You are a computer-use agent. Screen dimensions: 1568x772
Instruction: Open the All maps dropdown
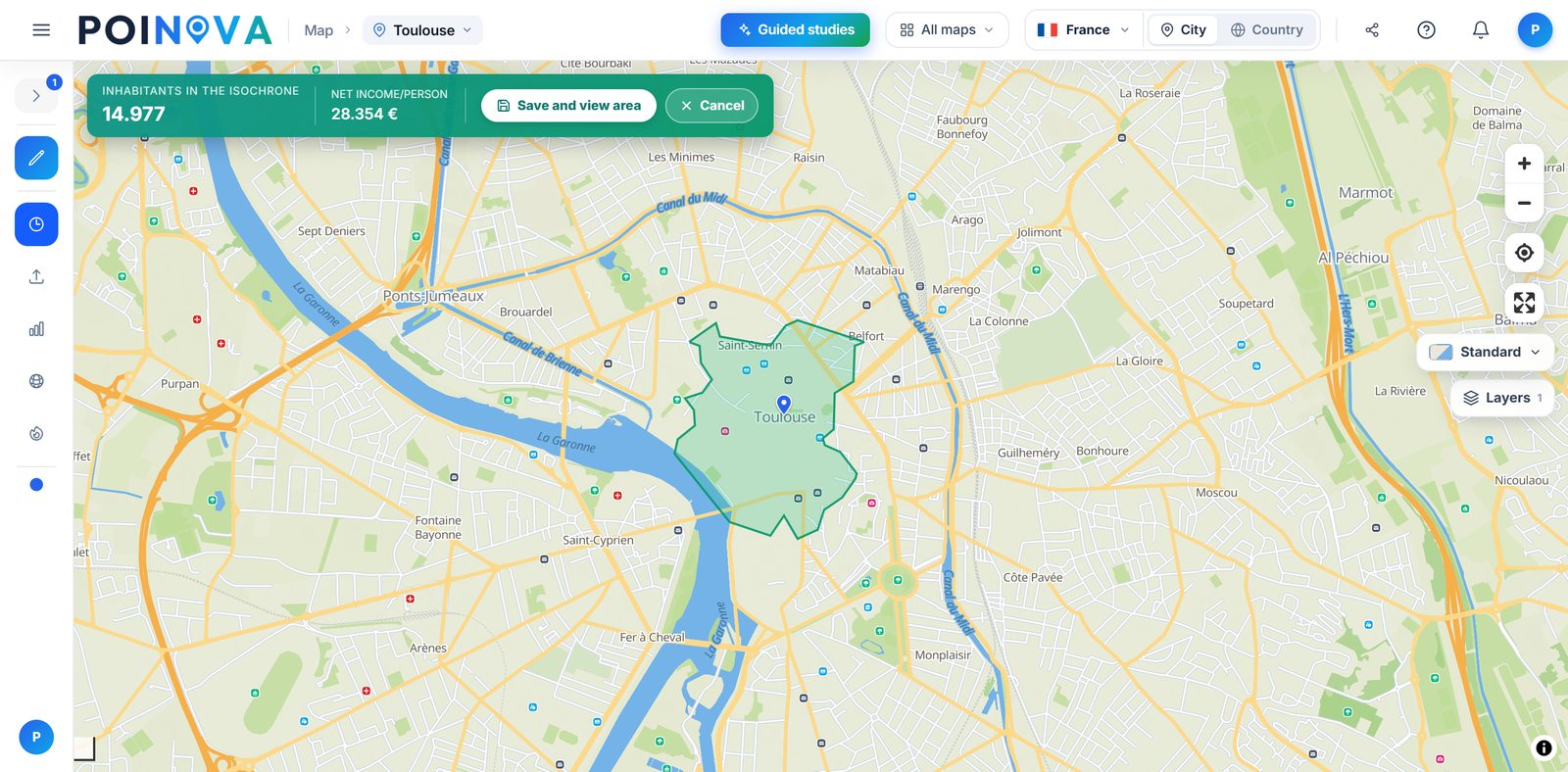point(947,30)
